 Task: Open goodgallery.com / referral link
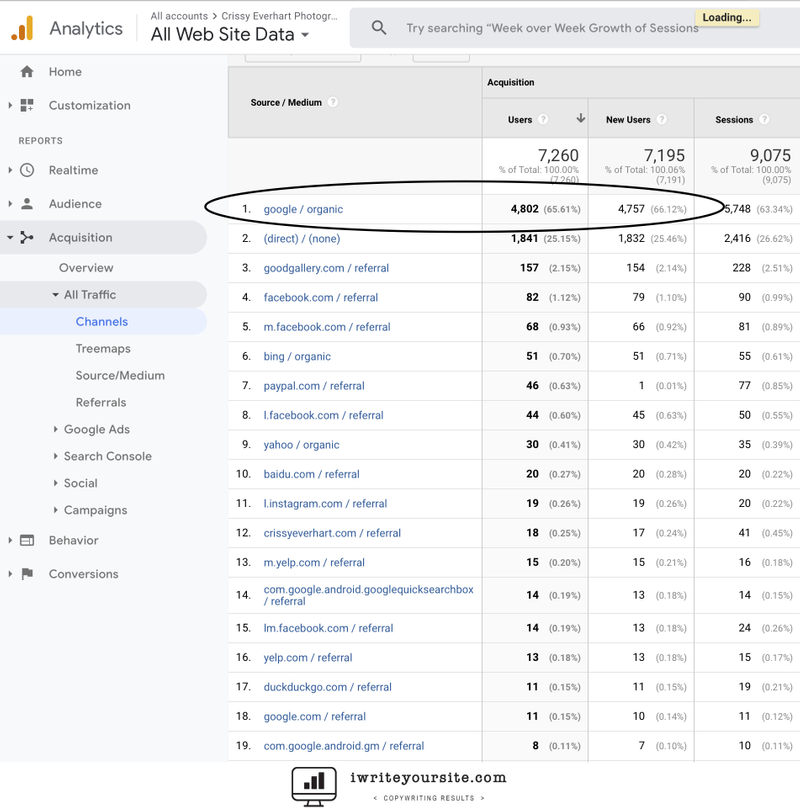tap(326, 268)
